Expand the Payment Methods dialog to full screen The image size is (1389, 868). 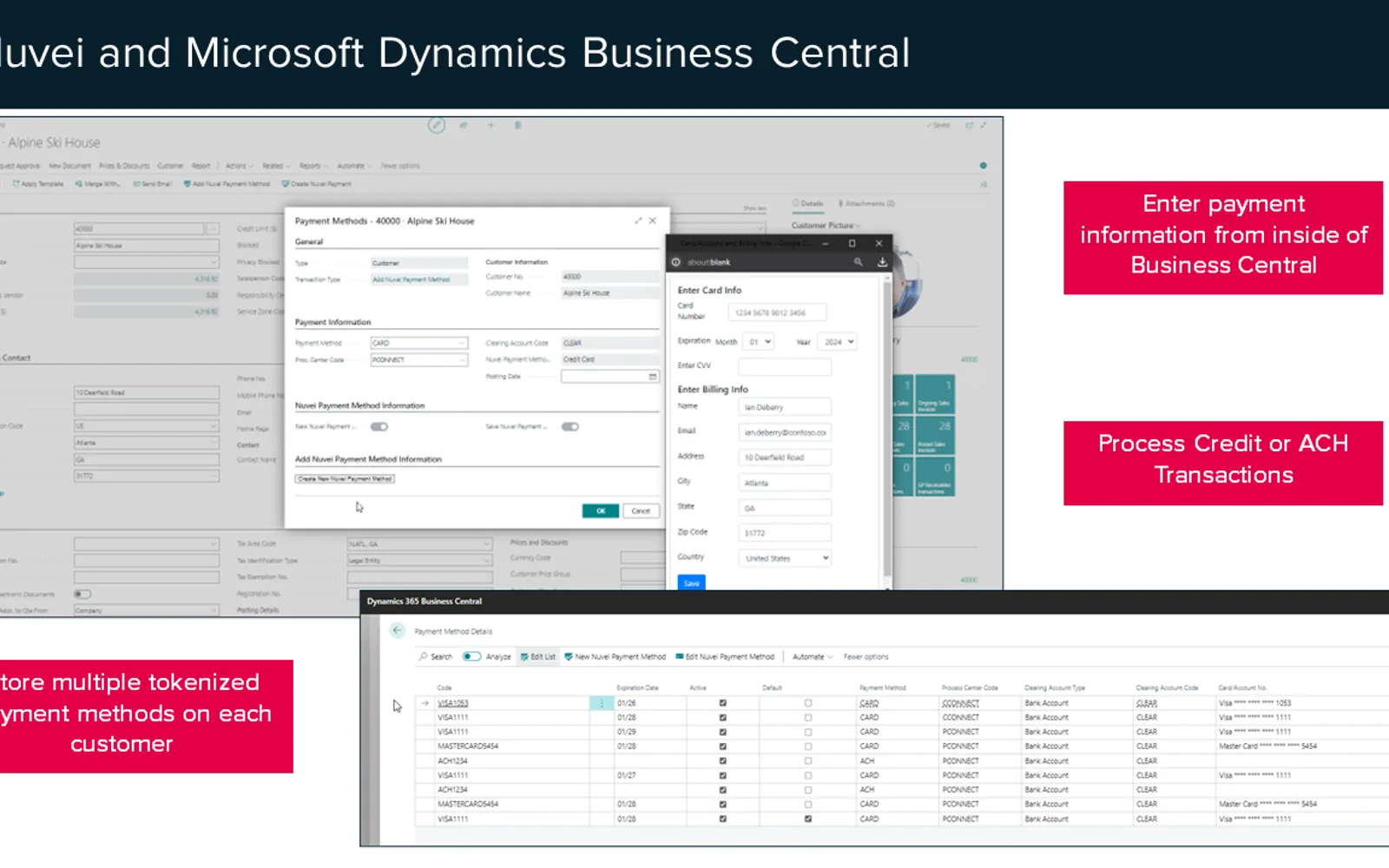pyautogui.click(x=638, y=220)
